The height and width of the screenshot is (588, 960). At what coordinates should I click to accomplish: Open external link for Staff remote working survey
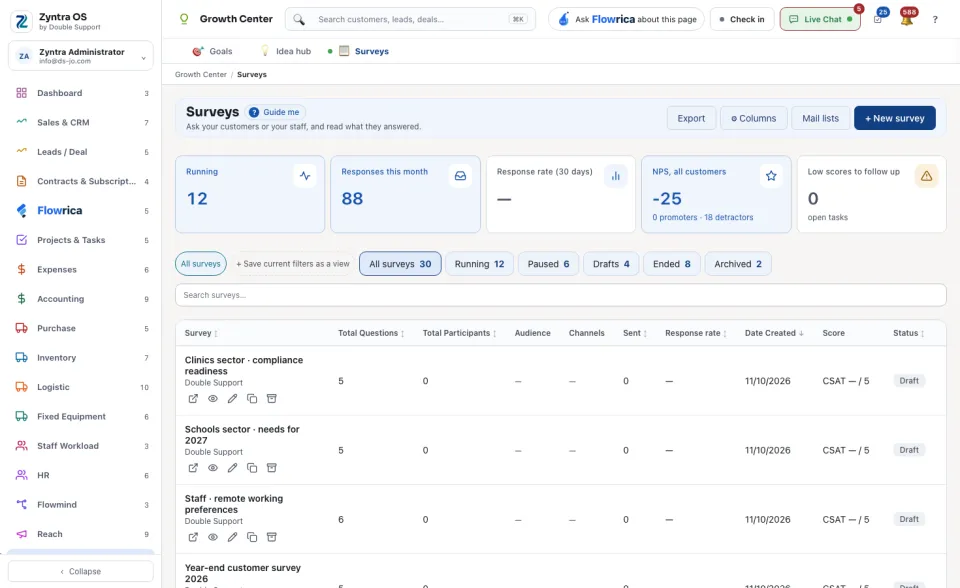click(193, 537)
